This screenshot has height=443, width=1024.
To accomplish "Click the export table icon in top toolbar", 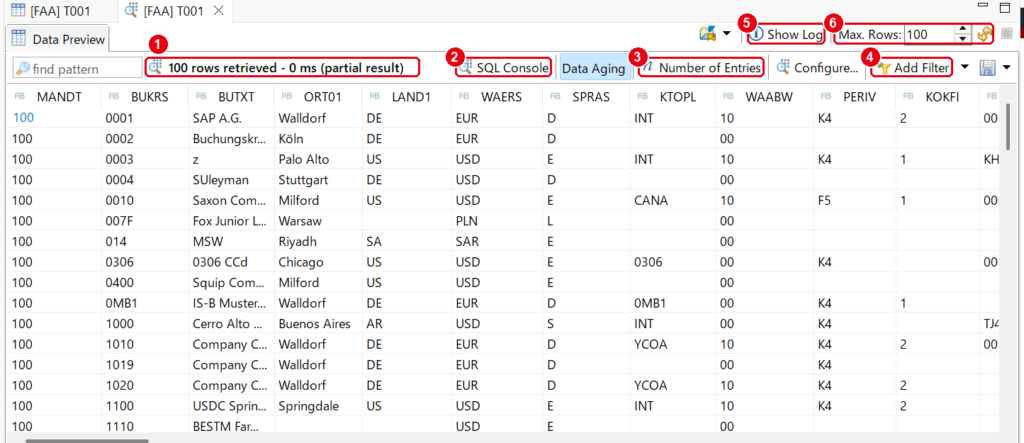I will pos(707,33).
